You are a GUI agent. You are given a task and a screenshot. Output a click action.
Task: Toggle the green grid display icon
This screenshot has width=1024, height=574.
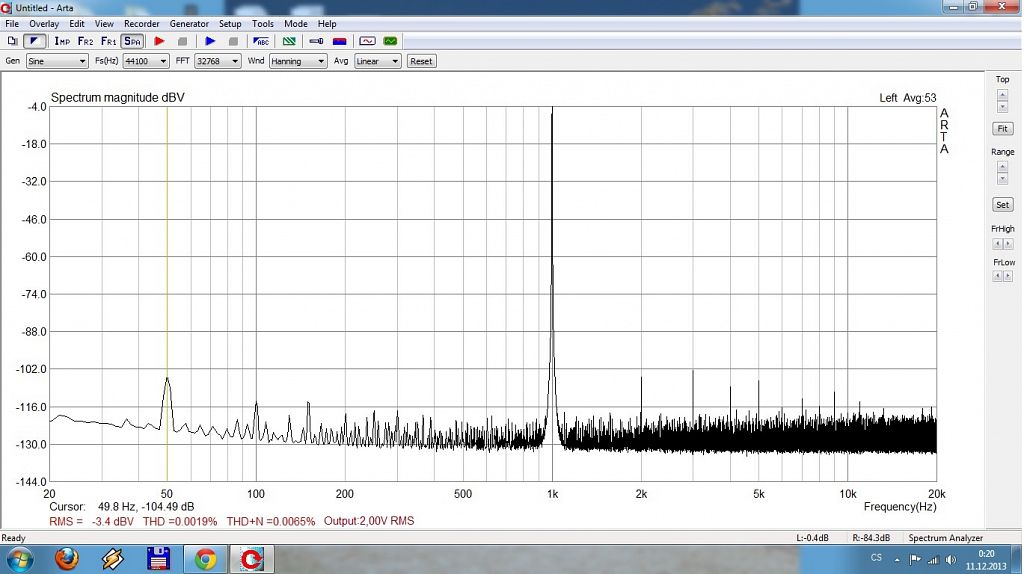pos(289,41)
